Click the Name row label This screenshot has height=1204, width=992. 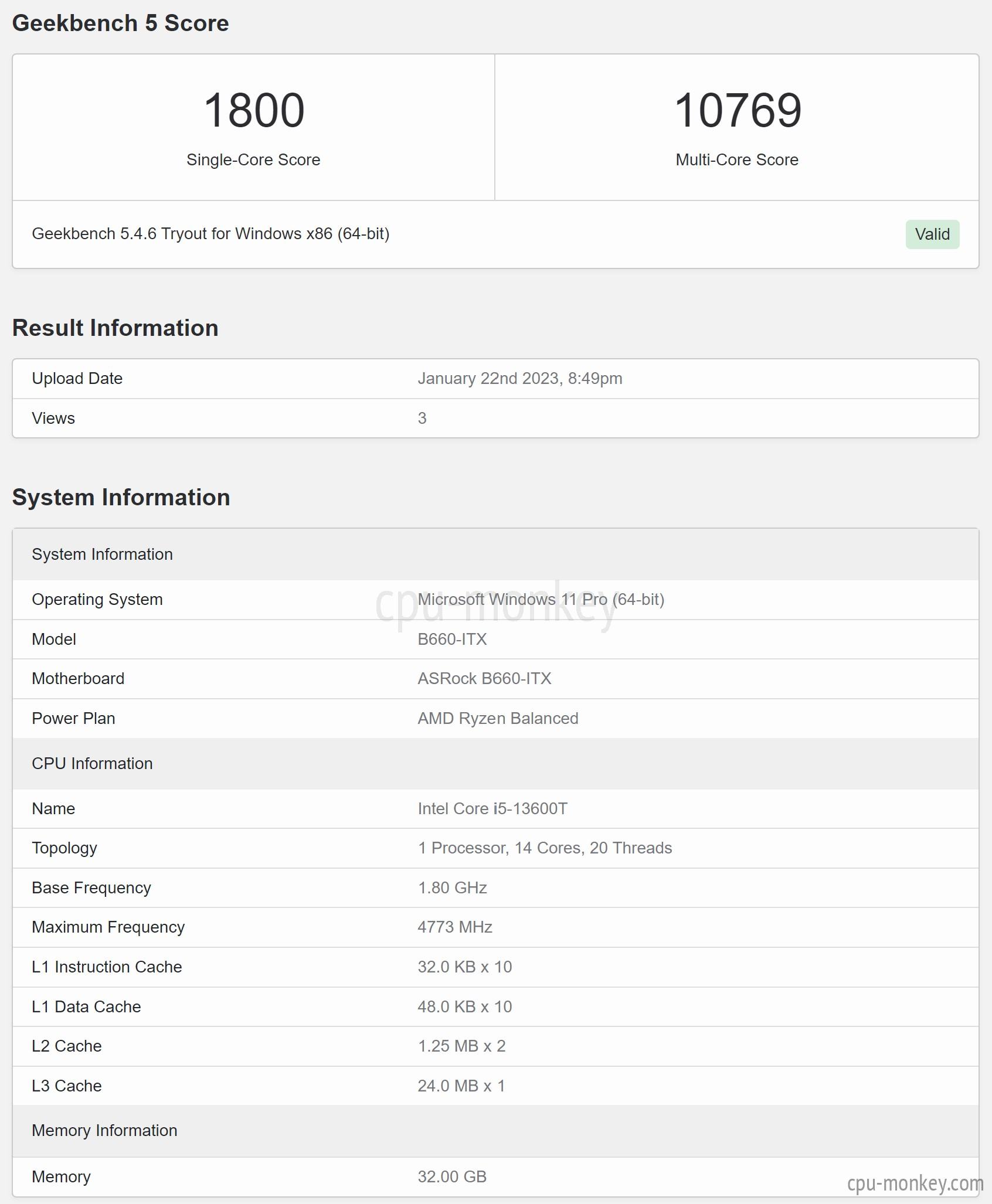(53, 809)
